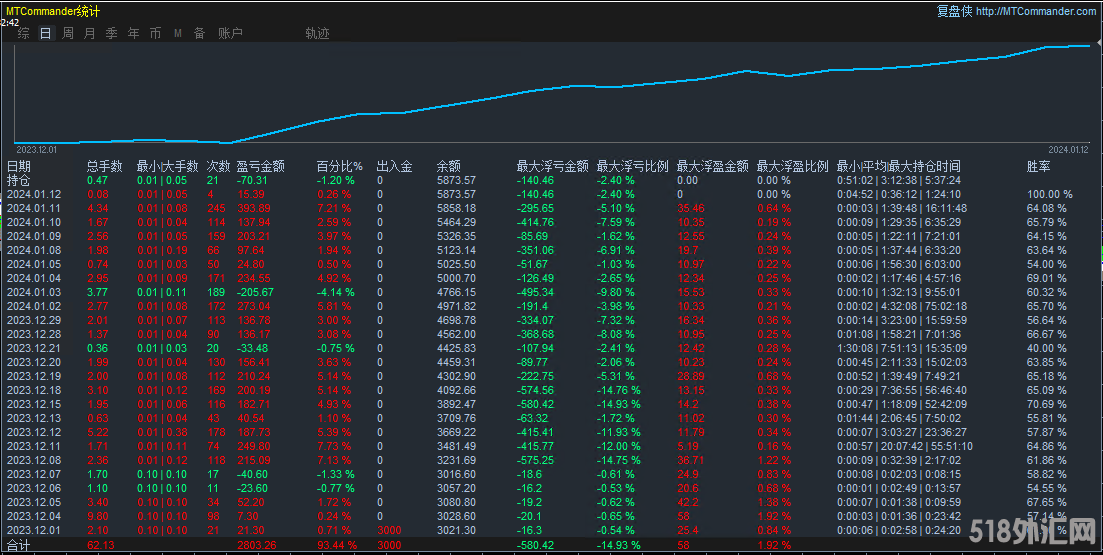Click the 余额 column header
The width and height of the screenshot is (1103, 555).
[x=449, y=166]
